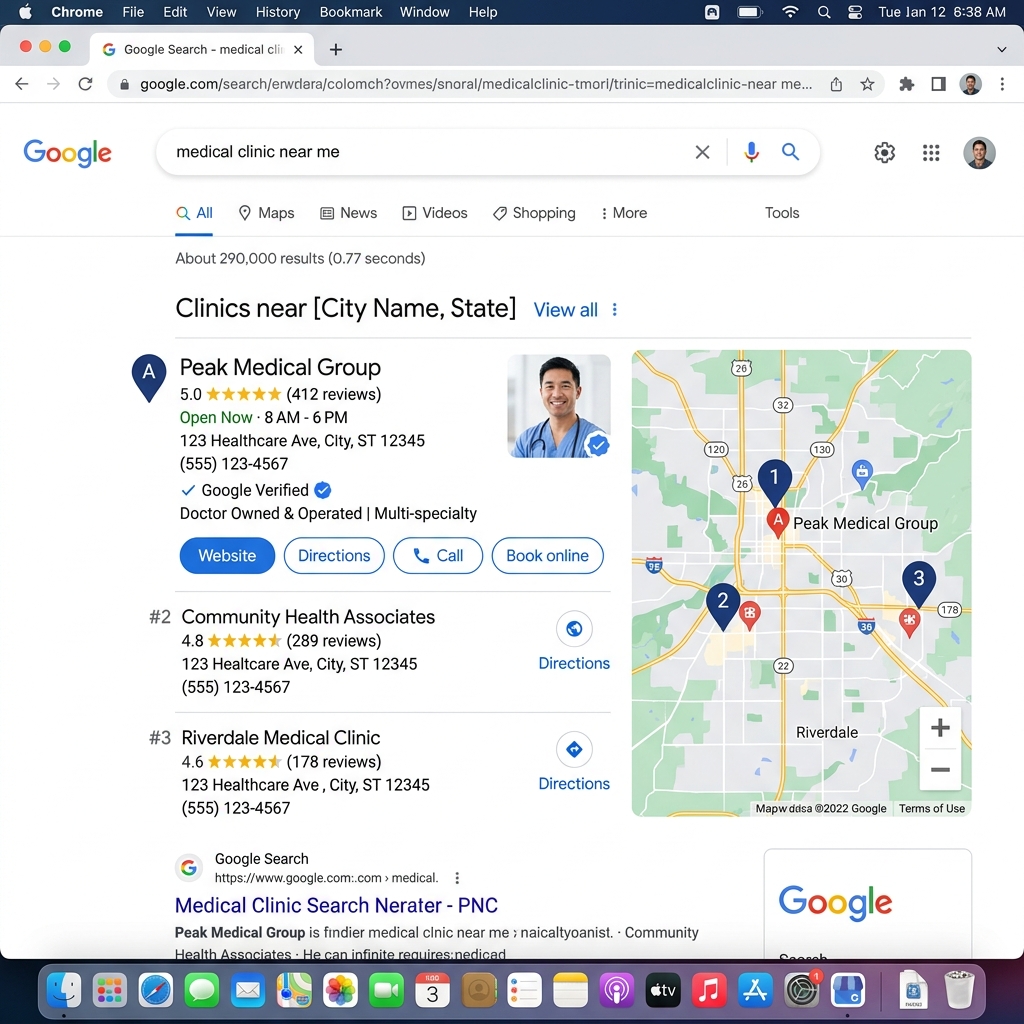Expand the tab search chevron
This screenshot has height=1024, width=1024.
pos(1002,50)
